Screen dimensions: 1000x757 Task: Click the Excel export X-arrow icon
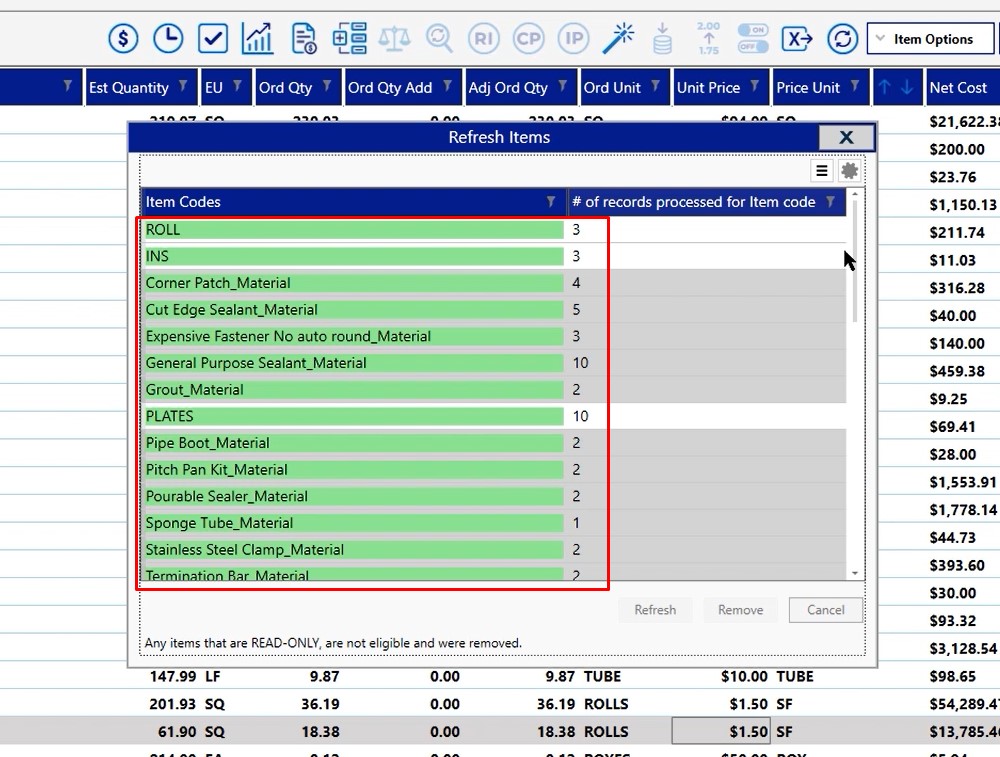[x=797, y=38]
